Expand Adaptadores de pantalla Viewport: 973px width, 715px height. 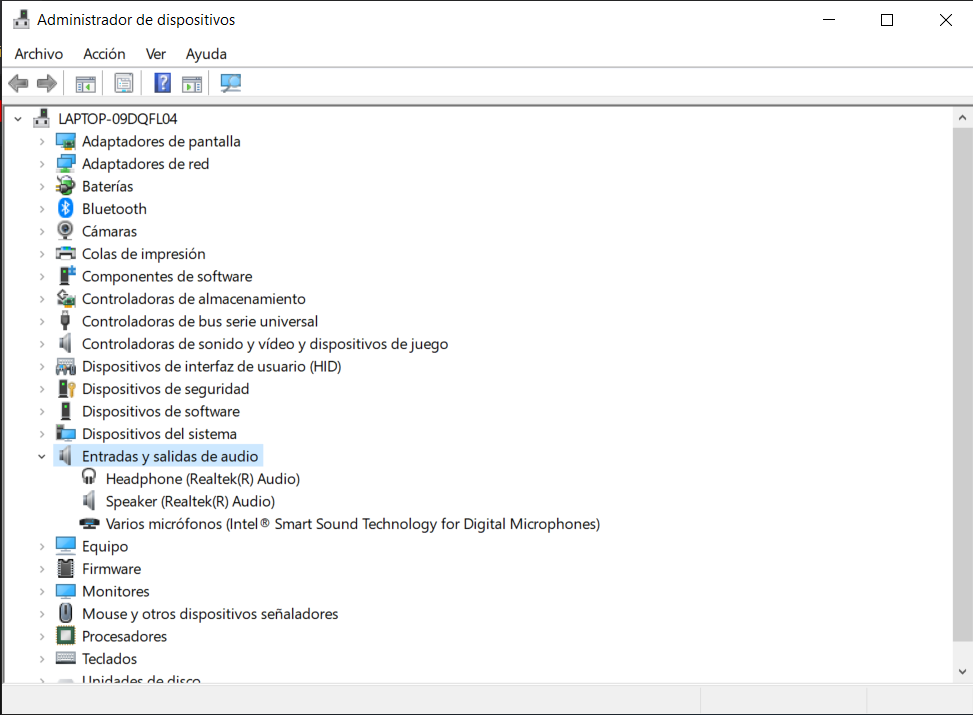pyautogui.click(x=42, y=142)
